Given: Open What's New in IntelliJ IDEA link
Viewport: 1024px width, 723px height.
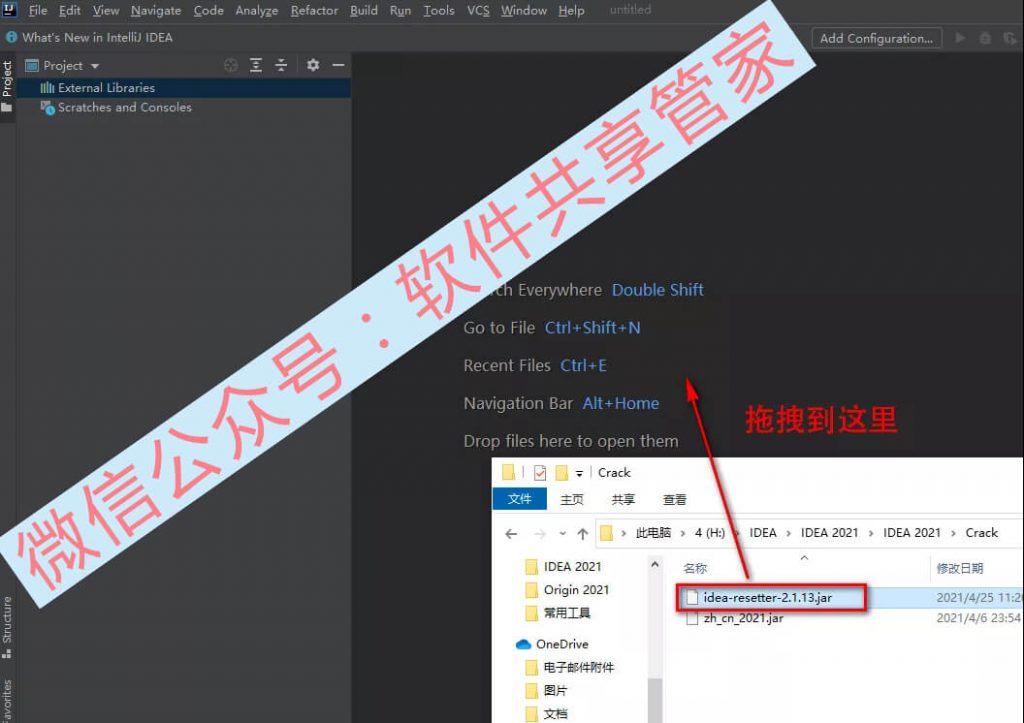Looking at the screenshot, I should (x=97, y=37).
